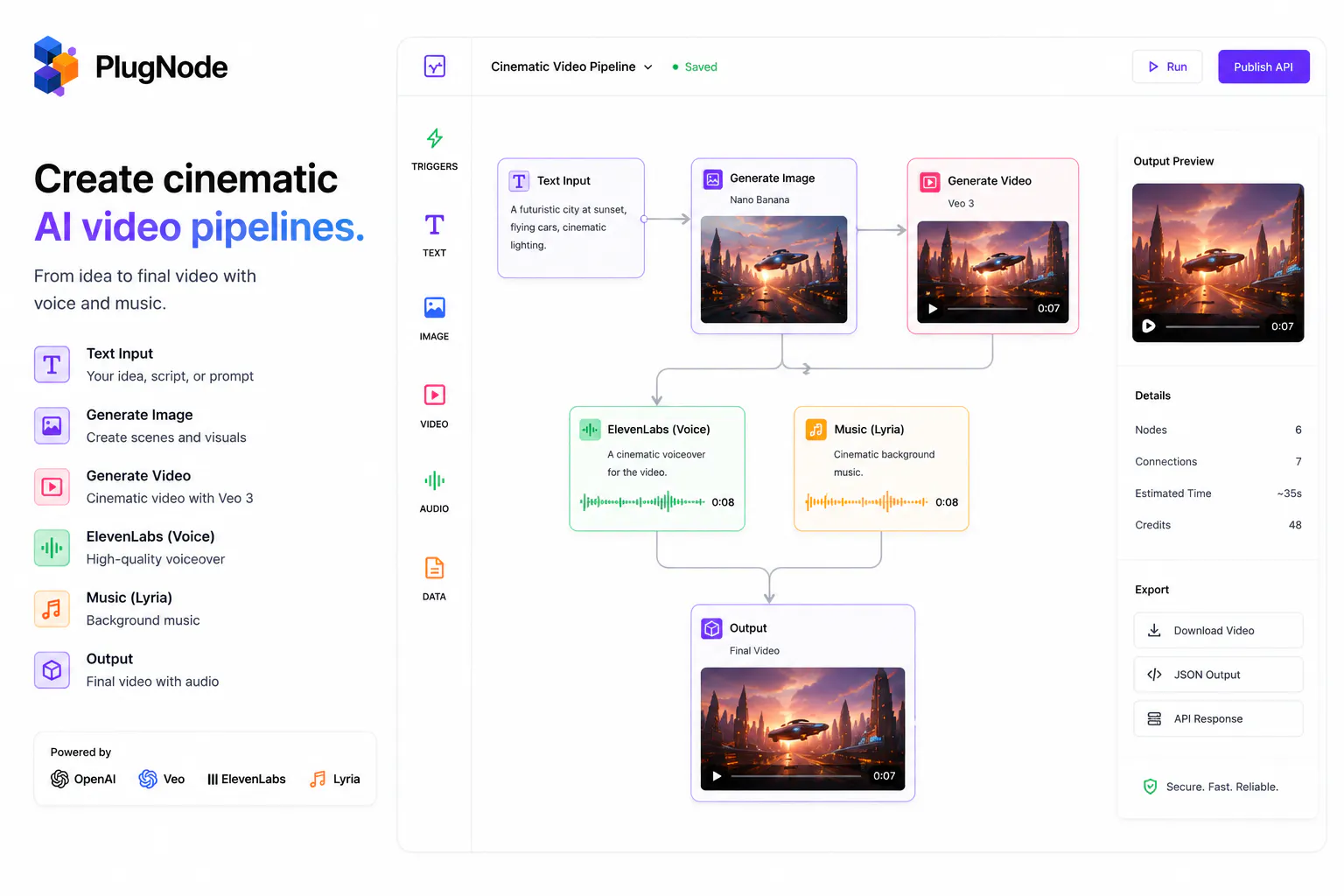Viewport: 1344px width, 896px height.
Task: Click the music note icon on the Music (Lyria) node
Action: click(x=816, y=430)
